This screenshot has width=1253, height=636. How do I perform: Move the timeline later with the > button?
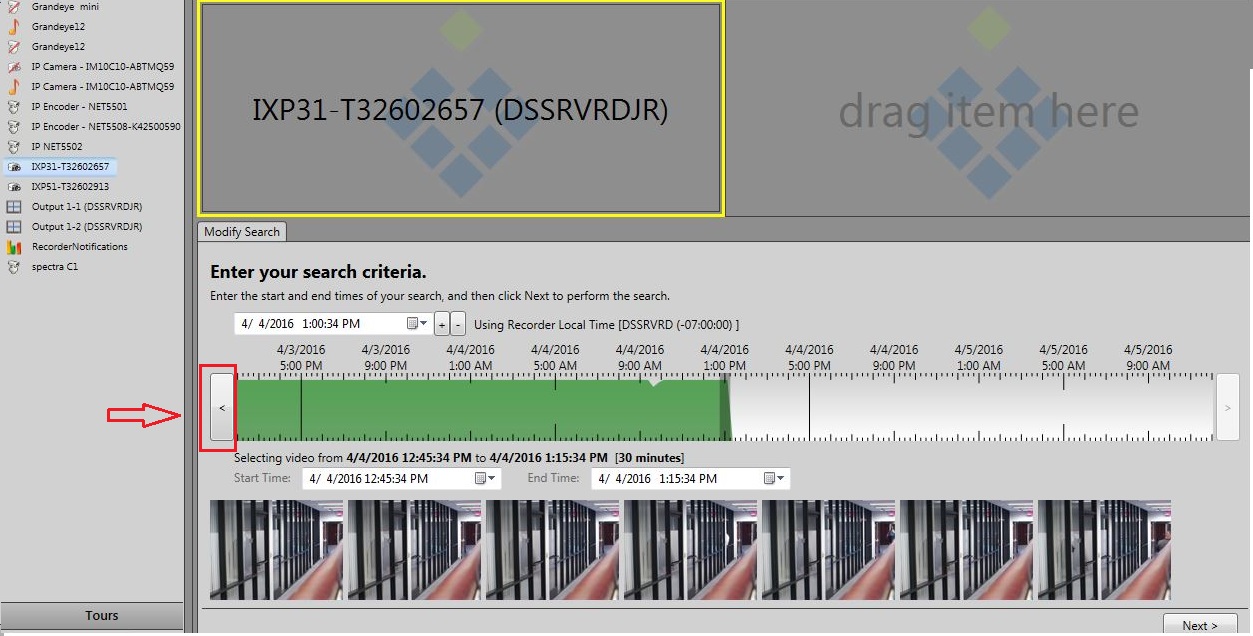pos(1228,408)
